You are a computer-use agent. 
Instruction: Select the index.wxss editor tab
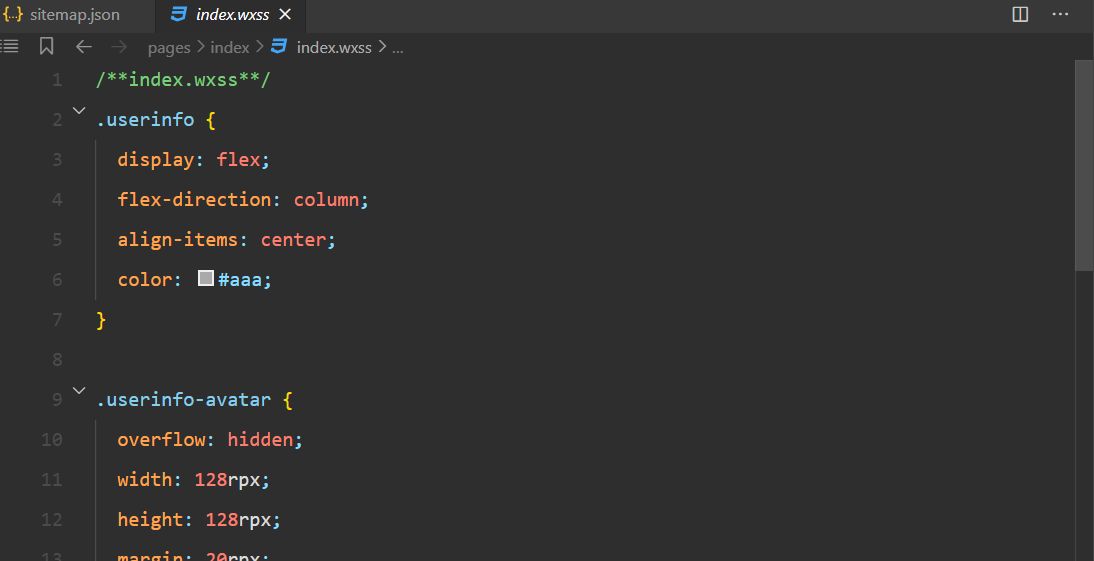(234, 15)
